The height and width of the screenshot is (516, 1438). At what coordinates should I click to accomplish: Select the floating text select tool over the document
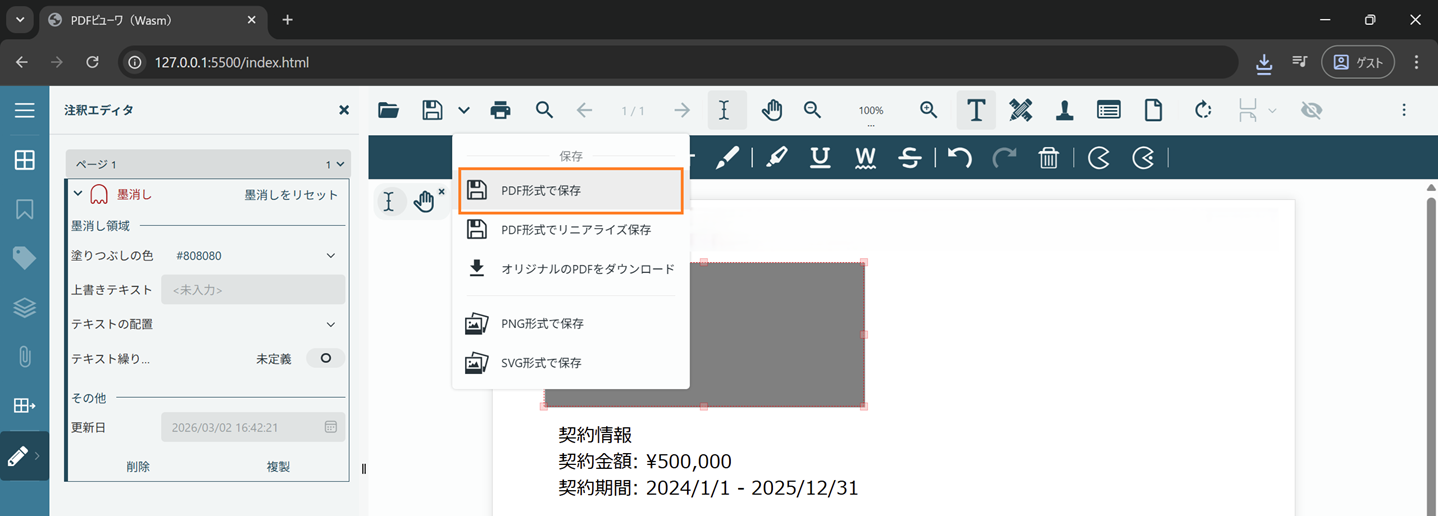pos(389,202)
